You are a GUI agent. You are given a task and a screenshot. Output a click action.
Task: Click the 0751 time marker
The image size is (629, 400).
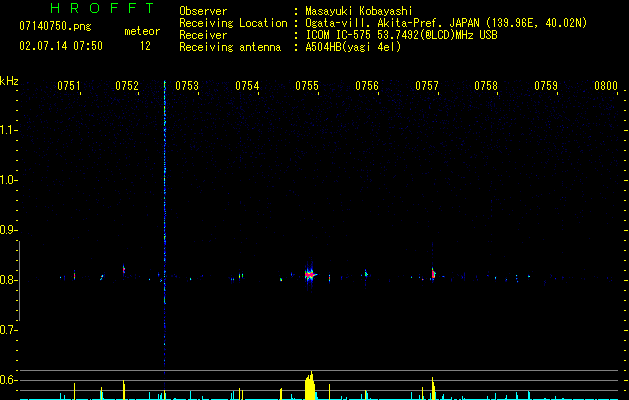click(x=69, y=85)
